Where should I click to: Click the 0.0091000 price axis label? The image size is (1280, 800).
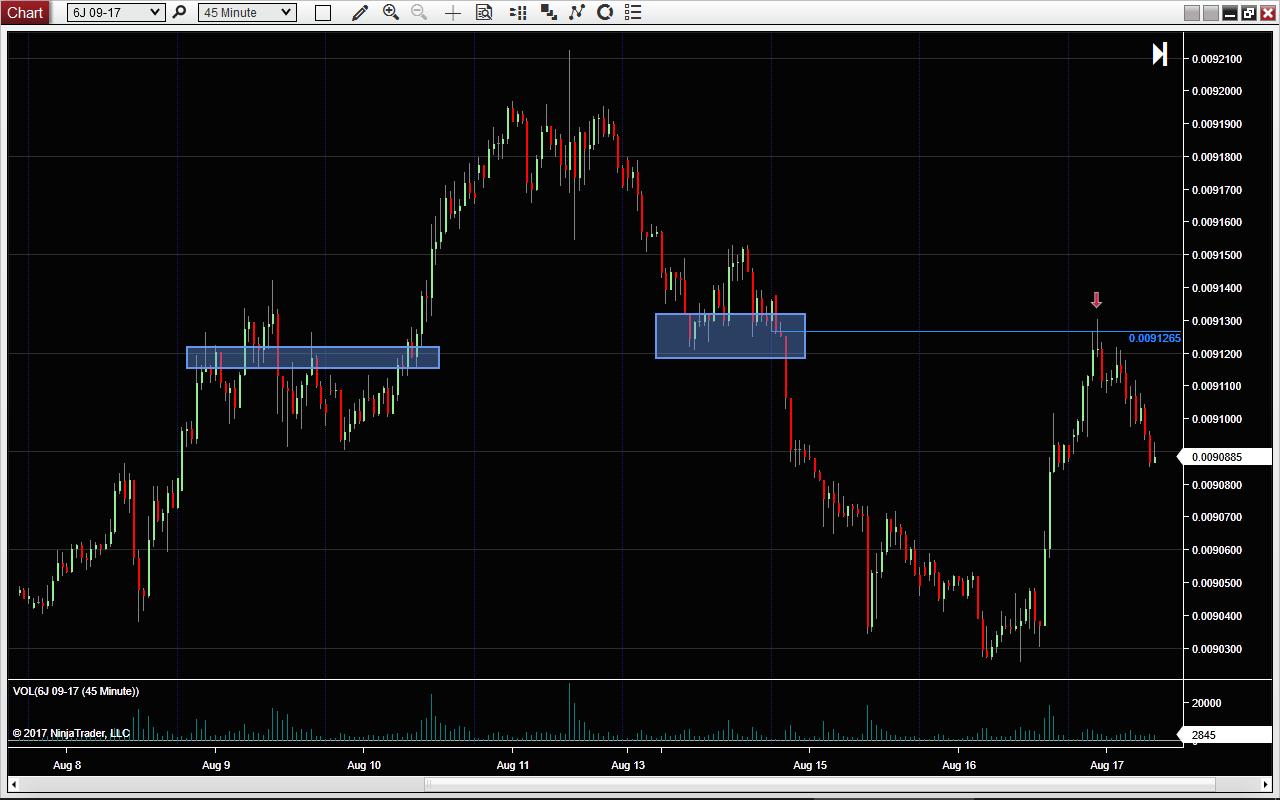point(1216,419)
